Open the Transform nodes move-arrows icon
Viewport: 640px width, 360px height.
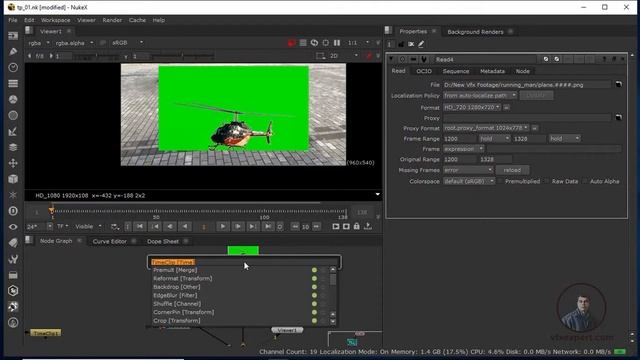[13, 163]
